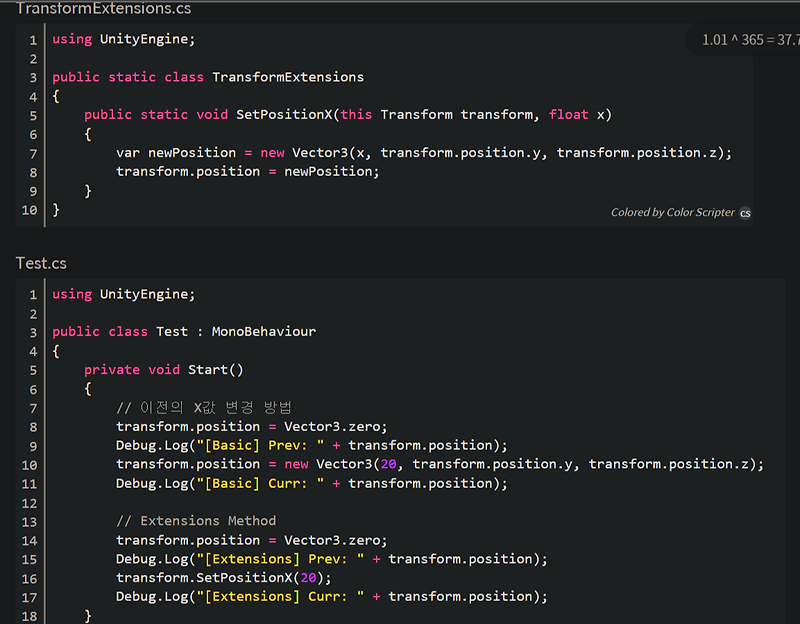This screenshot has width=800, height=624.
Task: Click the '1.01 ^ 365 = 37.7' blog label
Action: pos(751,40)
